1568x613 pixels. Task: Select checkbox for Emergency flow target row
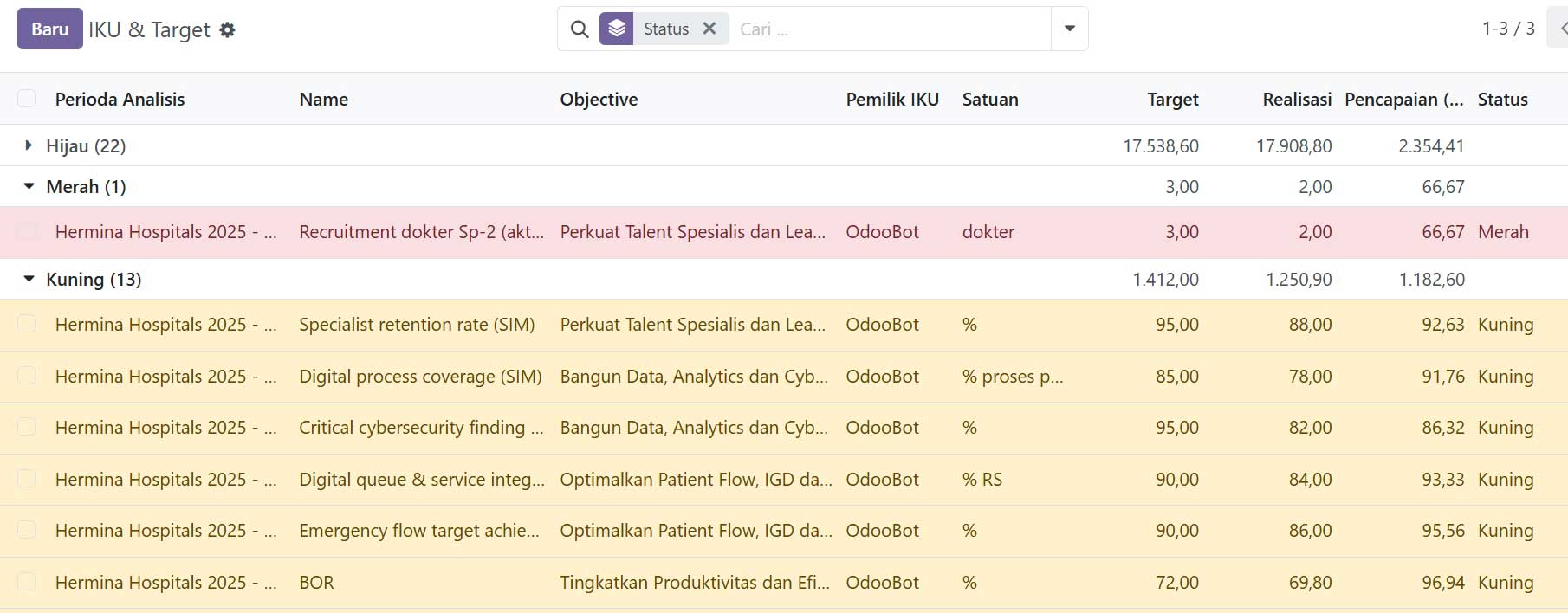(x=27, y=530)
